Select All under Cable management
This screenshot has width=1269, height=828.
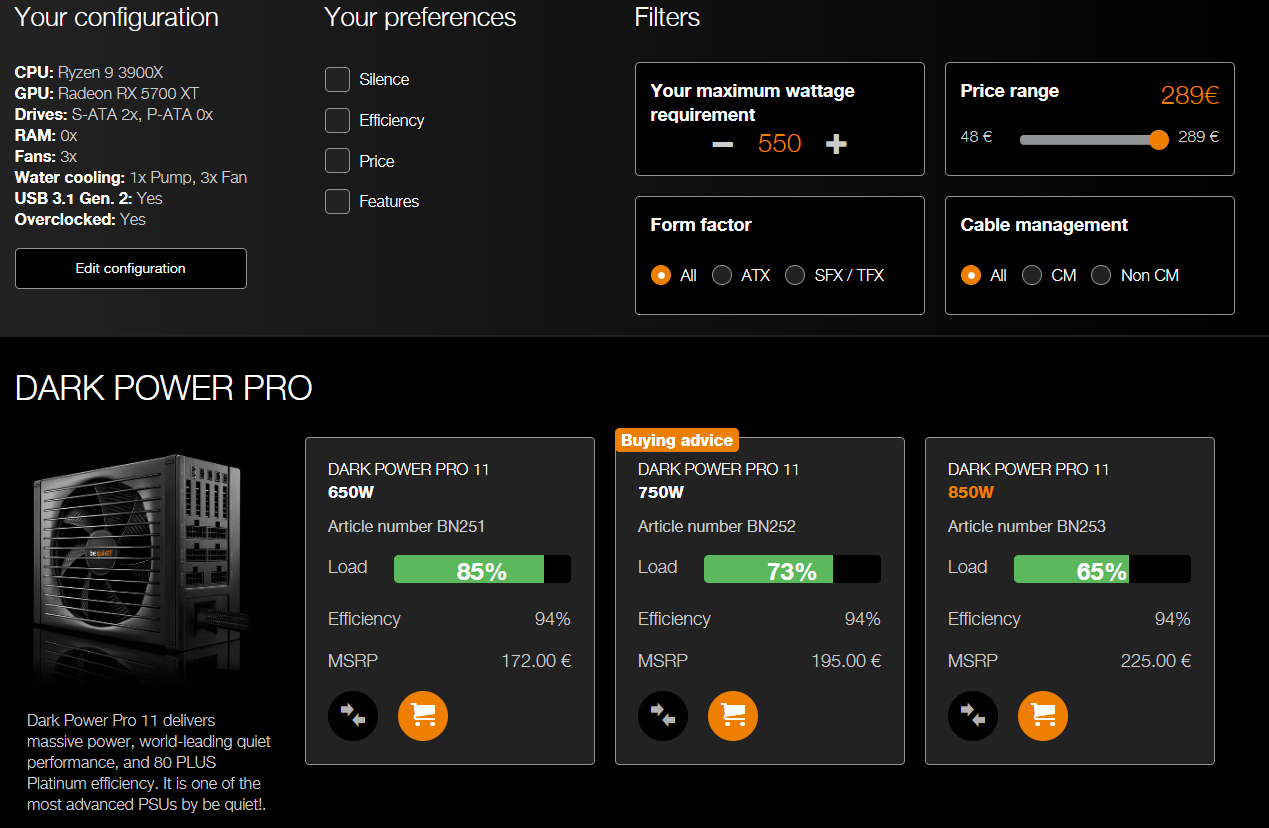pyautogui.click(x=971, y=275)
